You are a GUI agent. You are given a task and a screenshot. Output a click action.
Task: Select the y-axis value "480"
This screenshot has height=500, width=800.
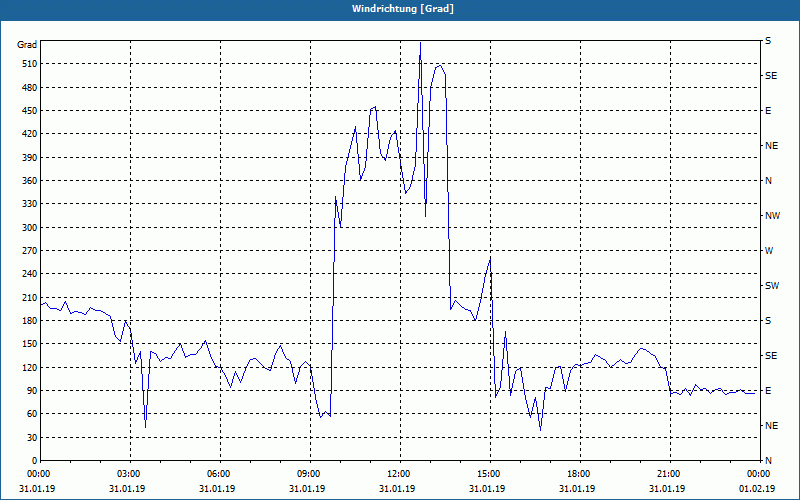[x=30, y=88]
